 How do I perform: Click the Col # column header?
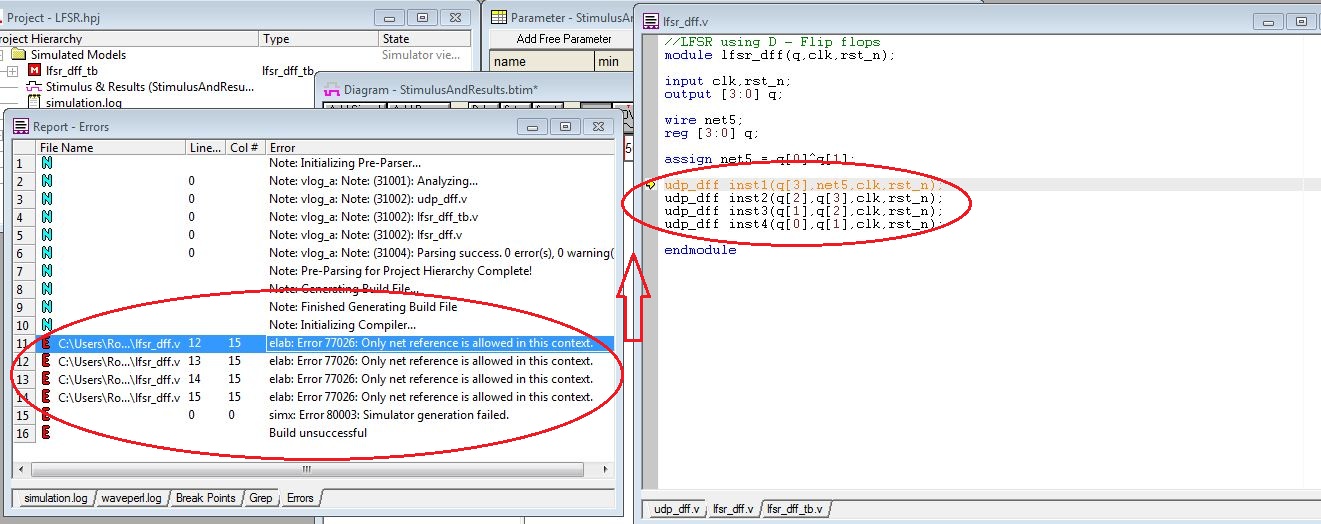coord(245,148)
